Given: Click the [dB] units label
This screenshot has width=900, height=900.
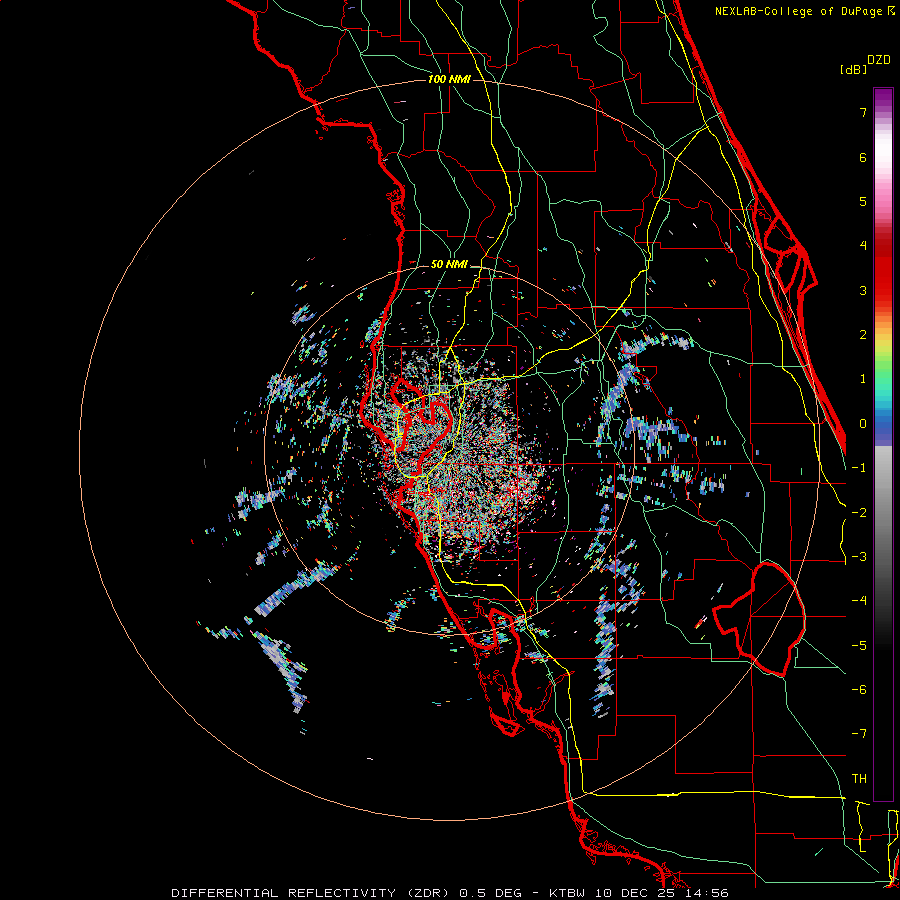Looking at the screenshot, I should click(854, 70).
